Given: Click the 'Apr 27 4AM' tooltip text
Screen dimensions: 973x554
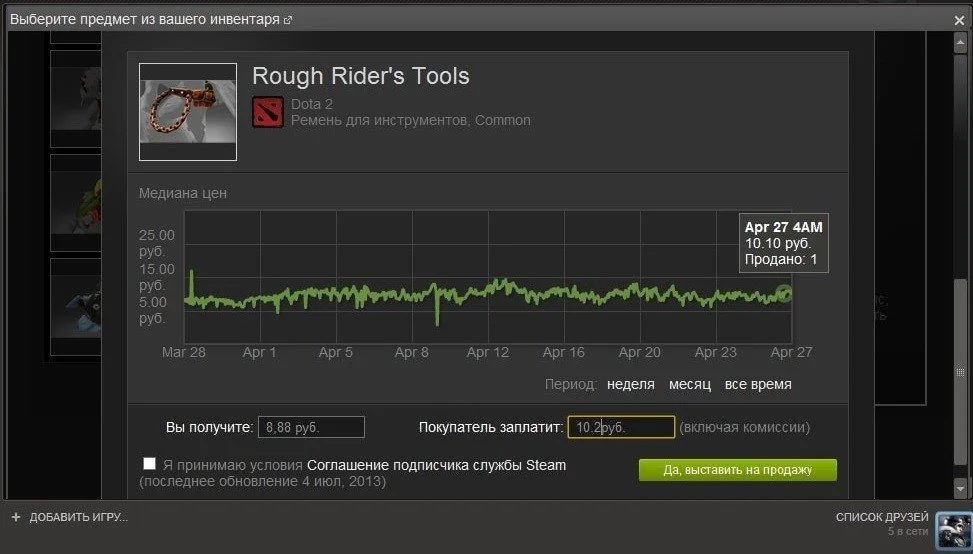Looking at the screenshot, I should point(783,228).
